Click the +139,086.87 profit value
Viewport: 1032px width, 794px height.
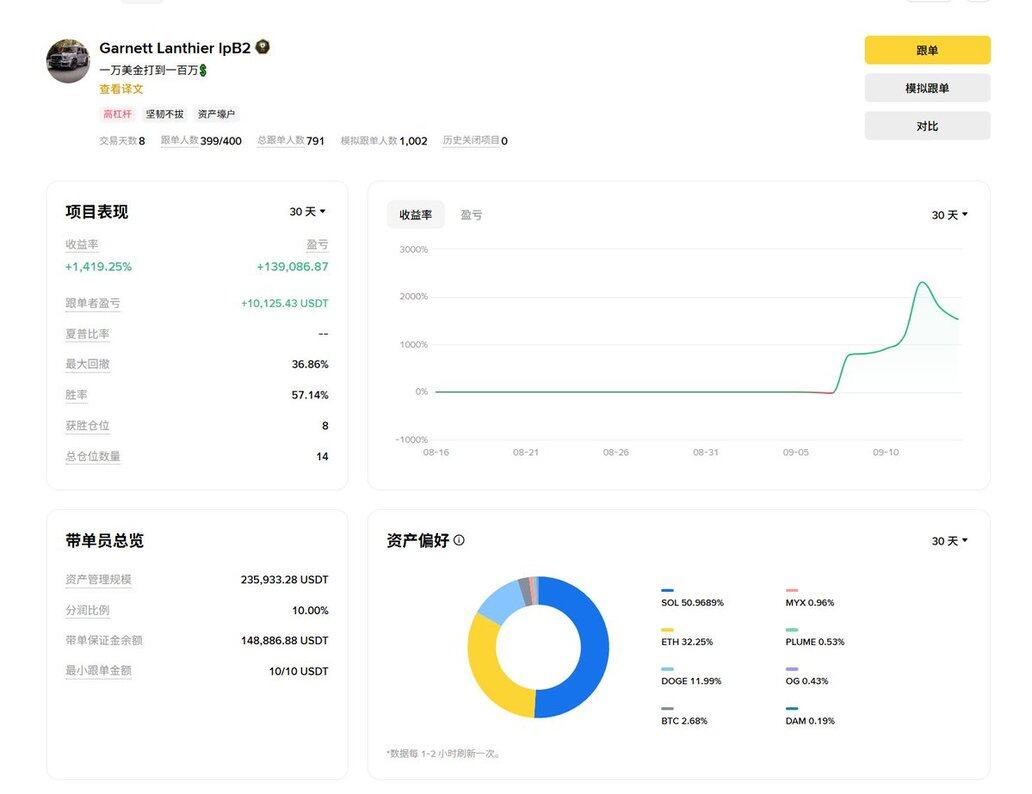click(292, 267)
